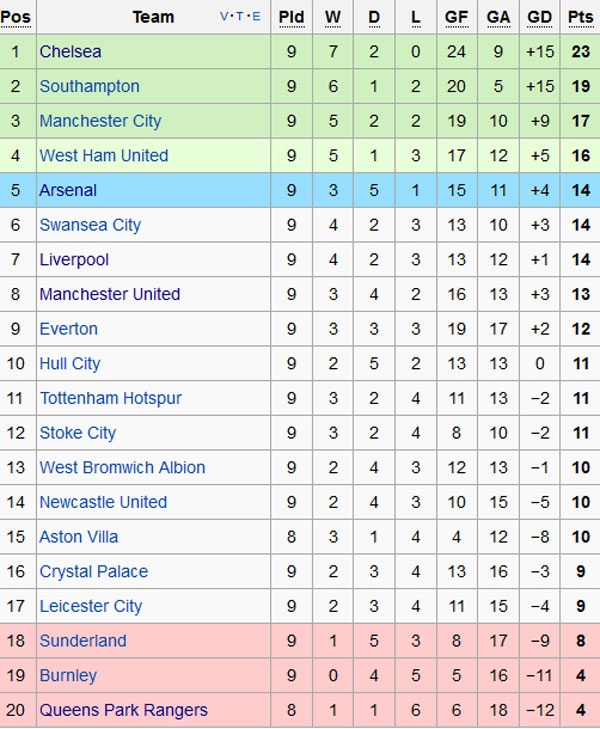Click the Newcastle United link
The width and height of the screenshot is (600, 729).
103,502
